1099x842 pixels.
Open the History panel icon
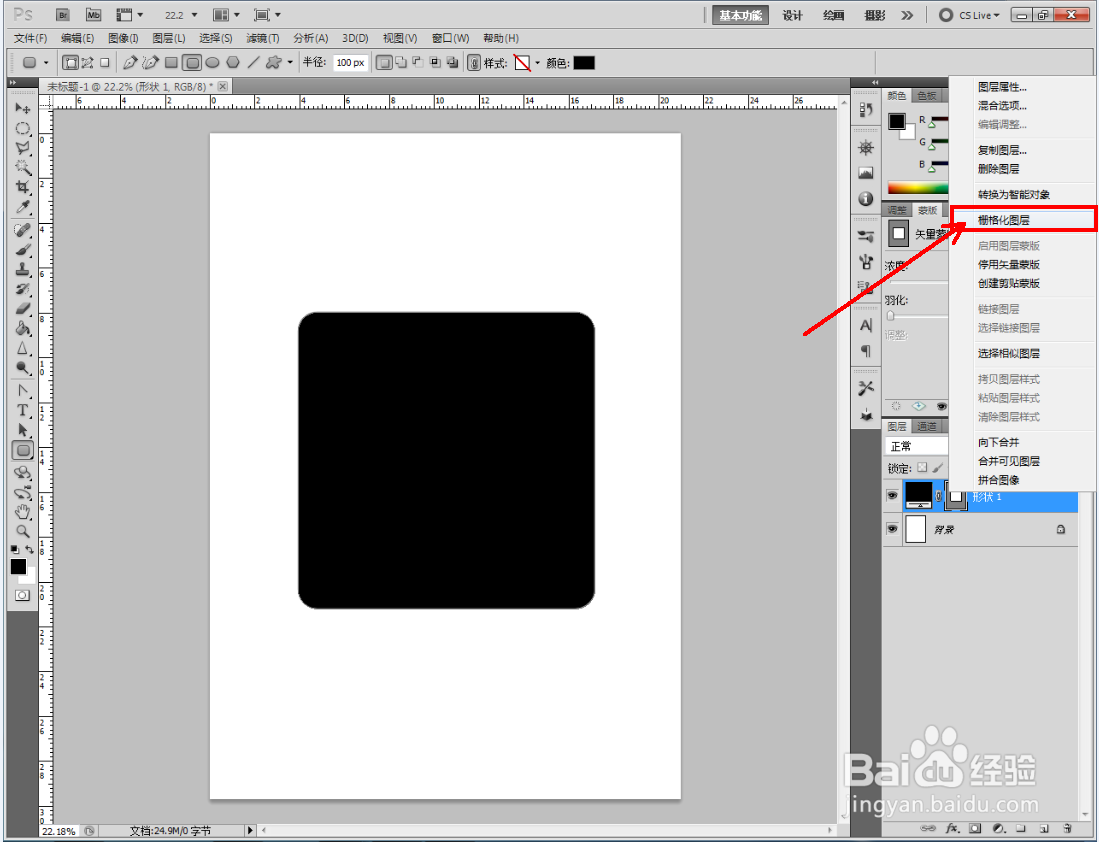866,110
